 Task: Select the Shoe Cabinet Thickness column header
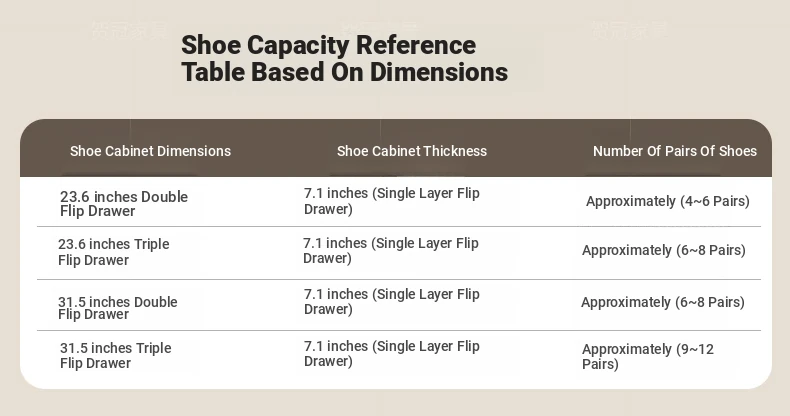(x=412, y=151)
